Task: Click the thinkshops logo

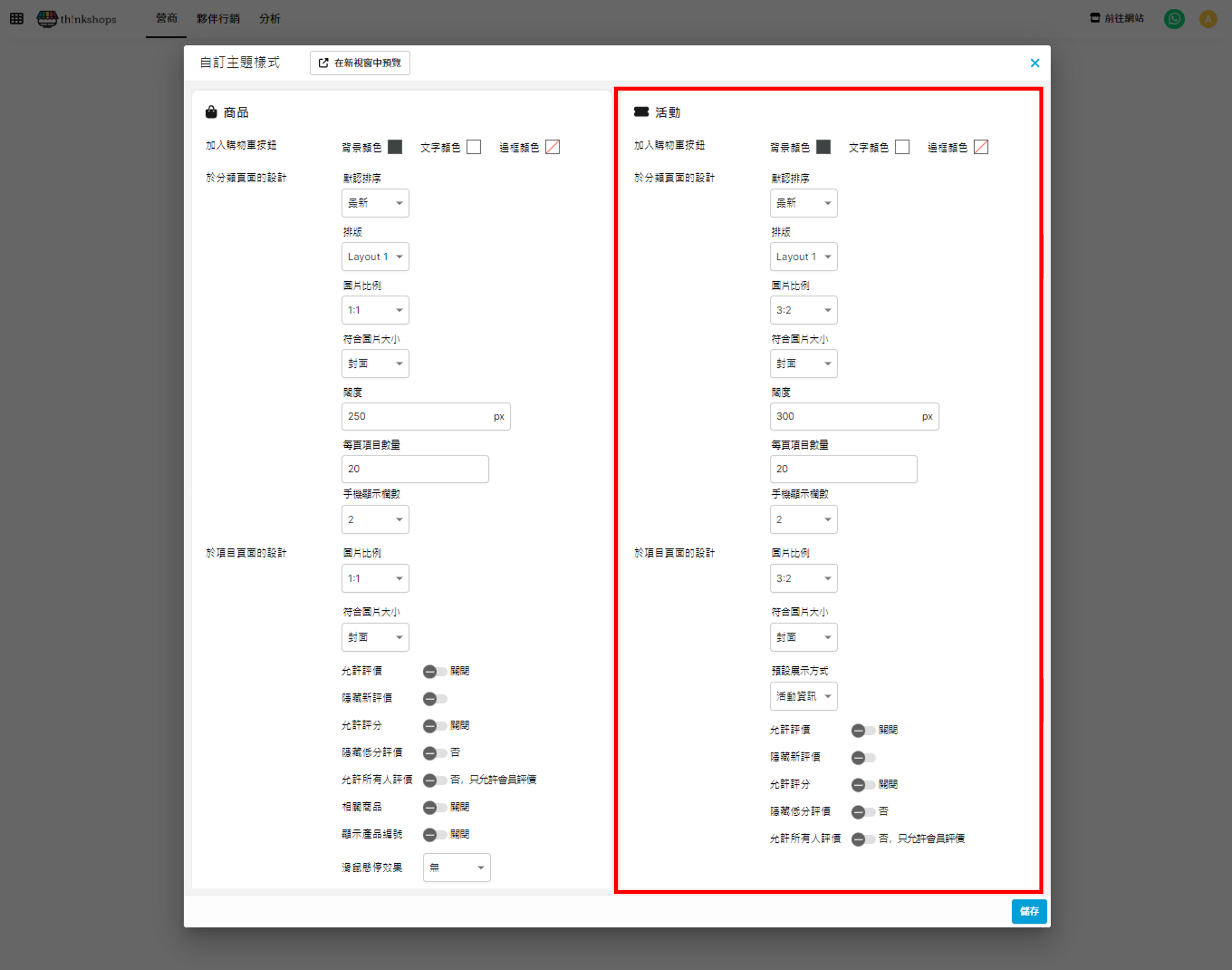Action: pyautogui.click(x=77, y=19)
